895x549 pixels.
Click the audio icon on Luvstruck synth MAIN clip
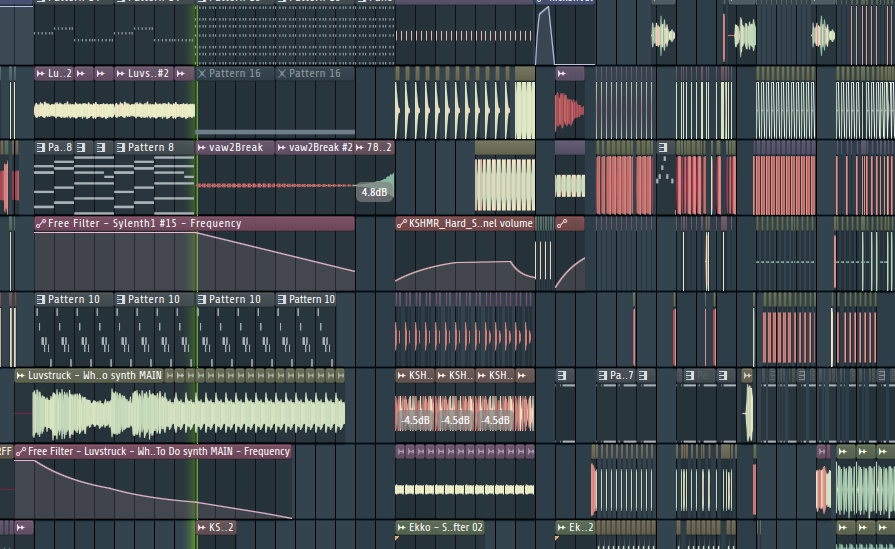click(x=21, y=376)
